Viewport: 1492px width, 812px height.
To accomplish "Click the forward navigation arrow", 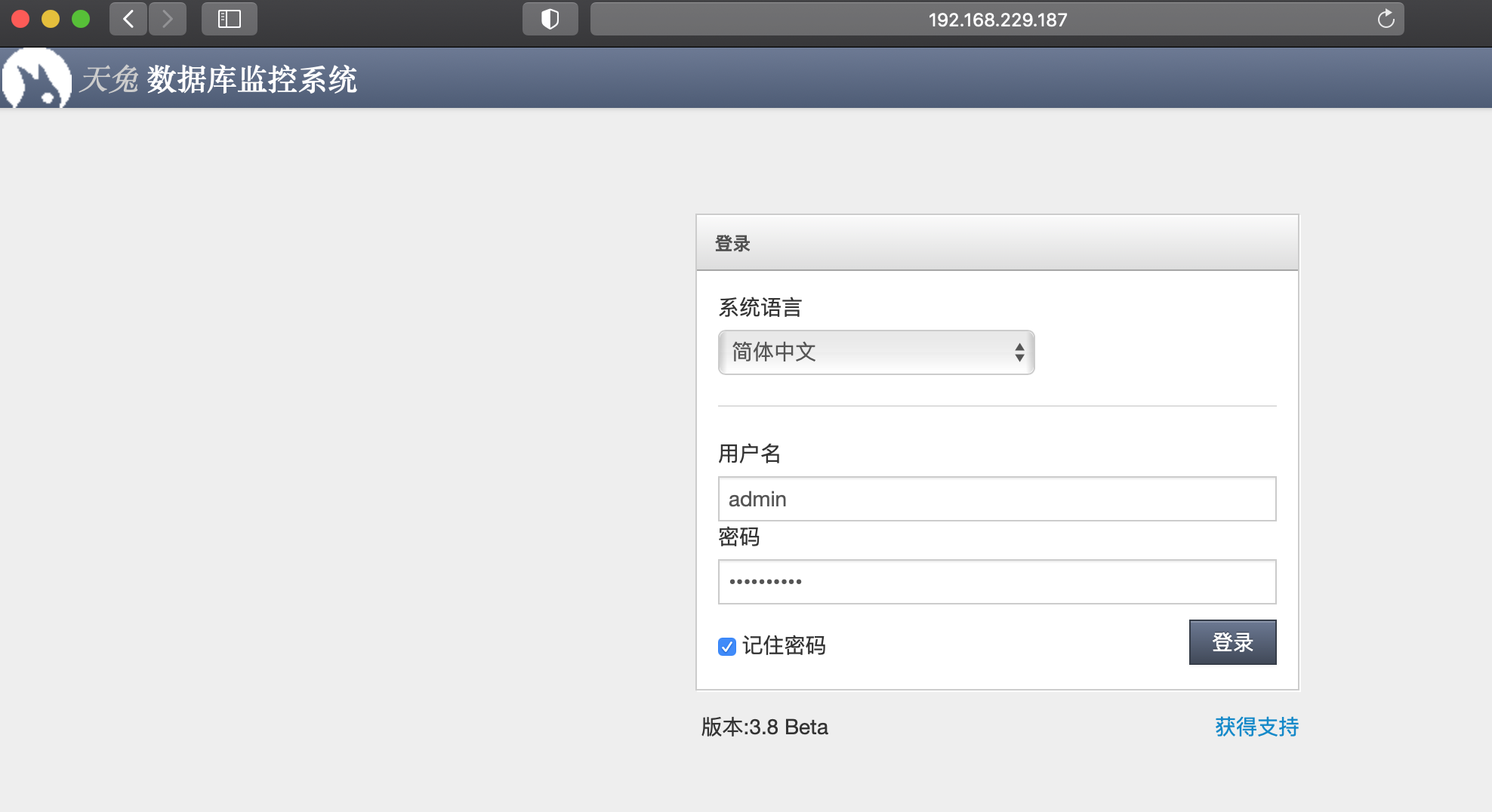I will click(x=167, y=19).
